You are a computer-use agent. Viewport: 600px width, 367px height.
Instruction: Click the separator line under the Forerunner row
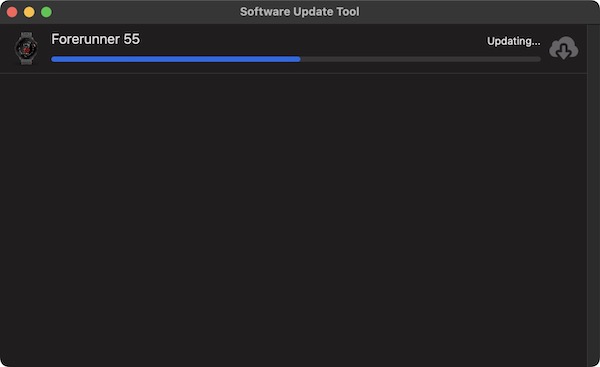tap(293, 73)
